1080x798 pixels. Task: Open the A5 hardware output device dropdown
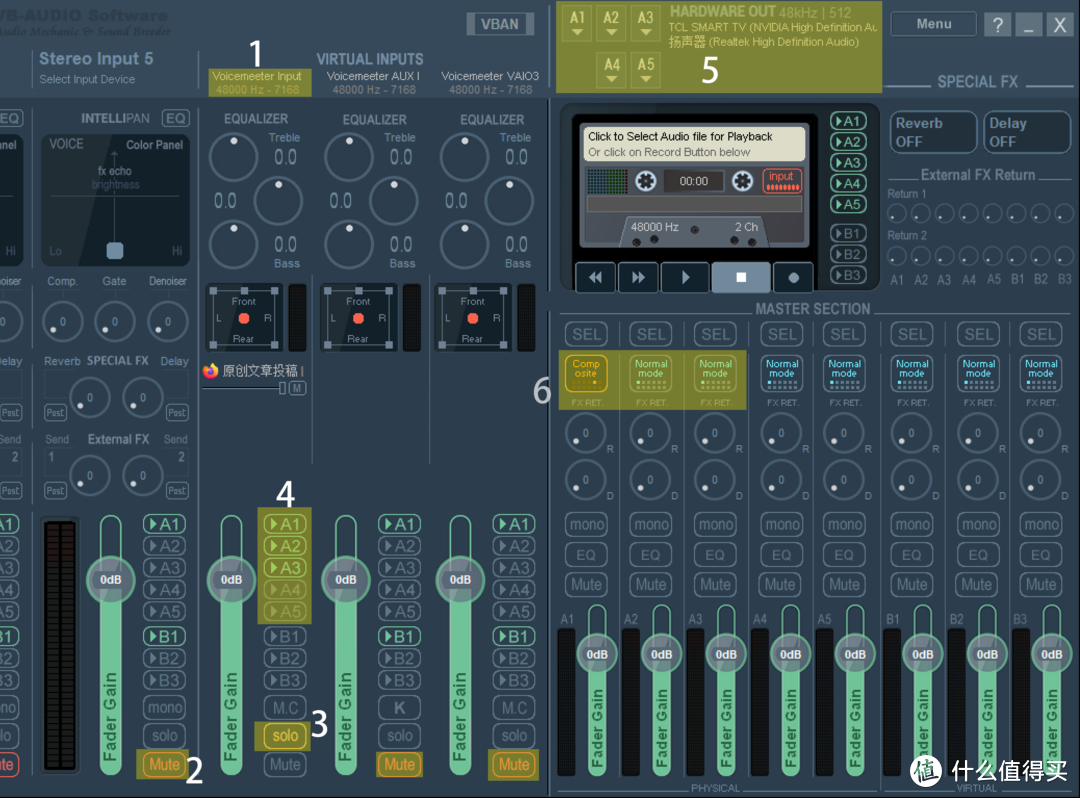645,70
